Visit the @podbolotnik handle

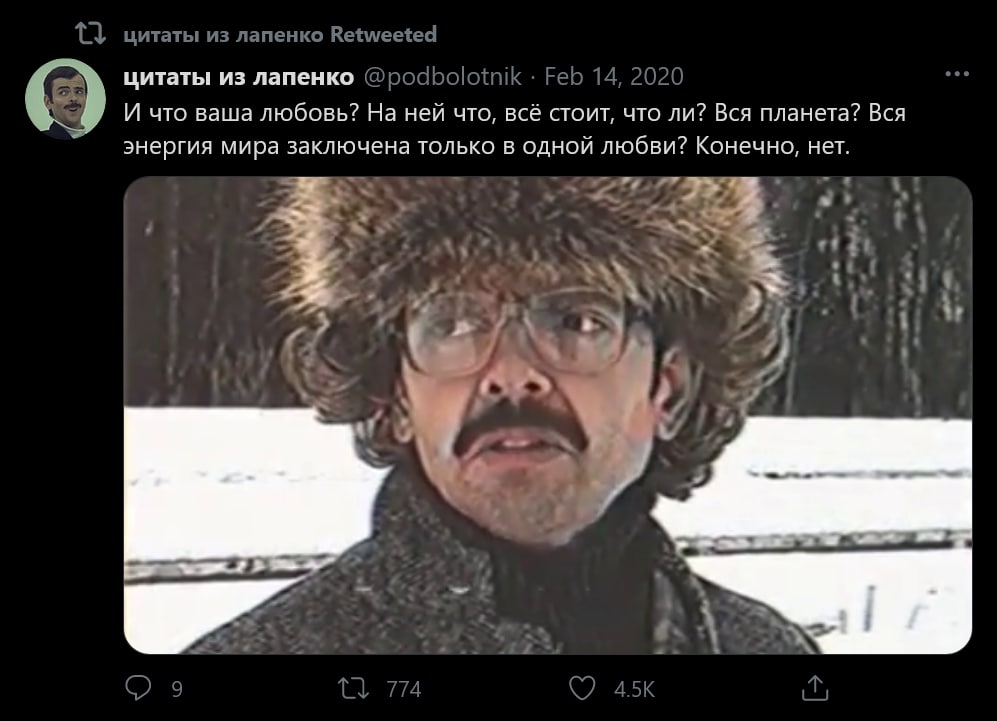(443, 77)
